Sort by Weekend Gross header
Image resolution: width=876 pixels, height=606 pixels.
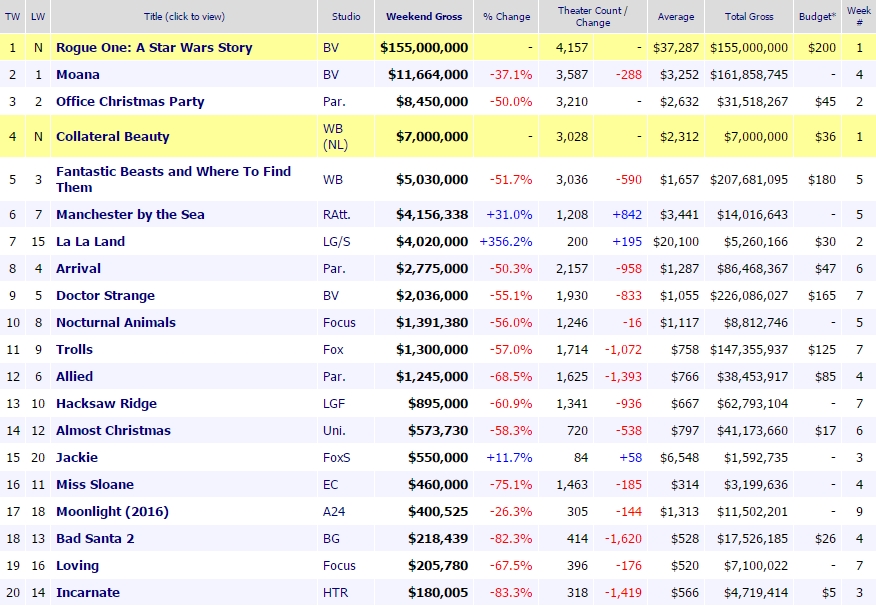pyautogui.click(x=424, y=17)
